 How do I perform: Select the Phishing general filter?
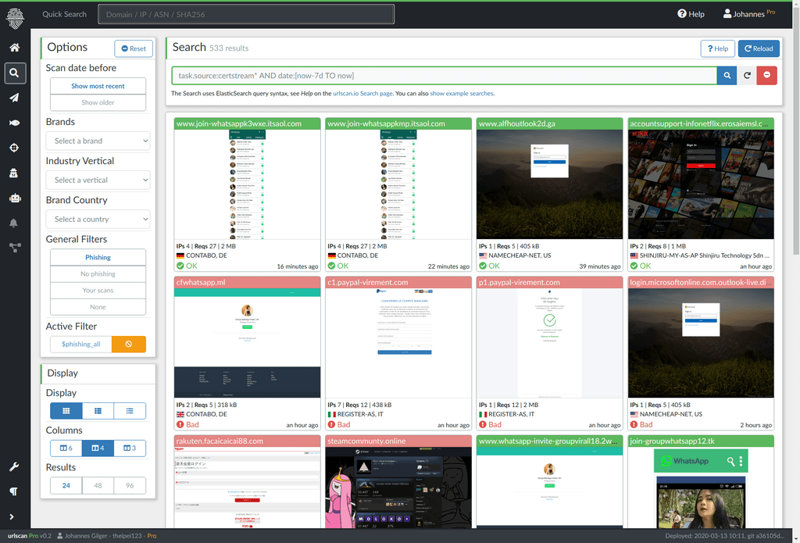click(x=98, y=257)
